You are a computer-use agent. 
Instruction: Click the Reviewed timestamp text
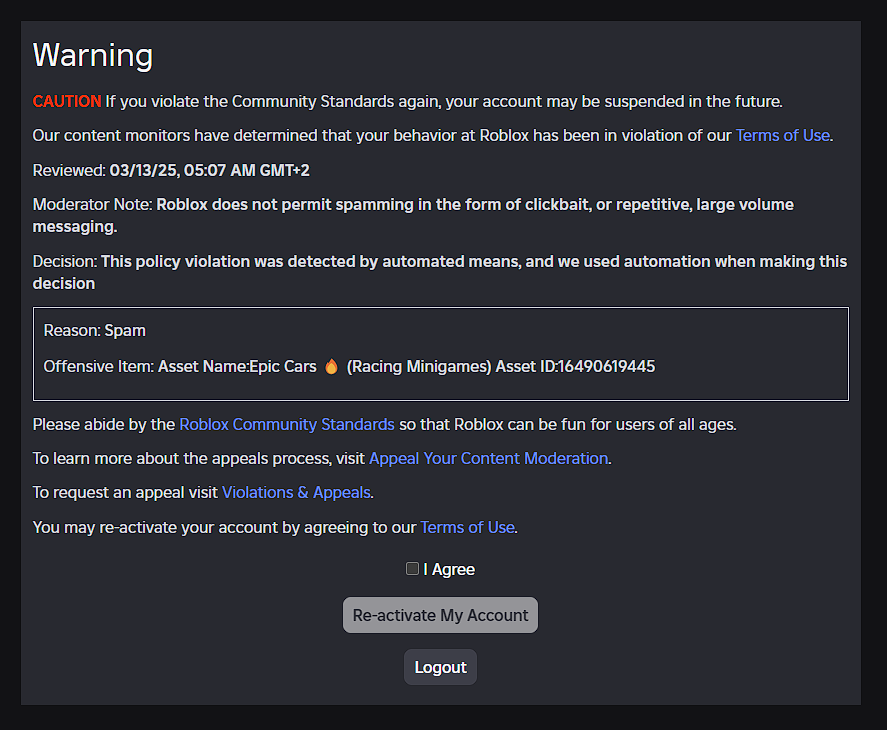pyautogui.click(x=170, y=170)
